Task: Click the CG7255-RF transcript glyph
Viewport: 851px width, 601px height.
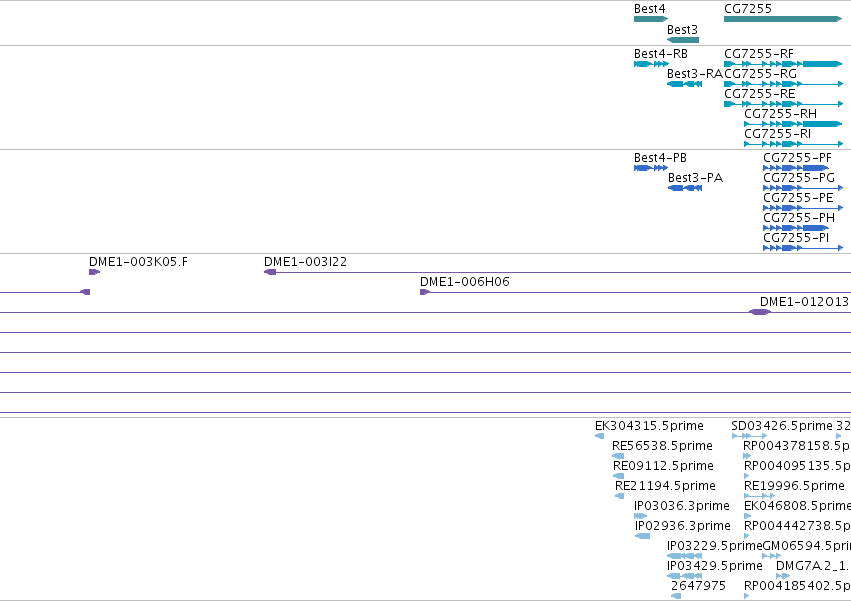Action: point(783,64)
